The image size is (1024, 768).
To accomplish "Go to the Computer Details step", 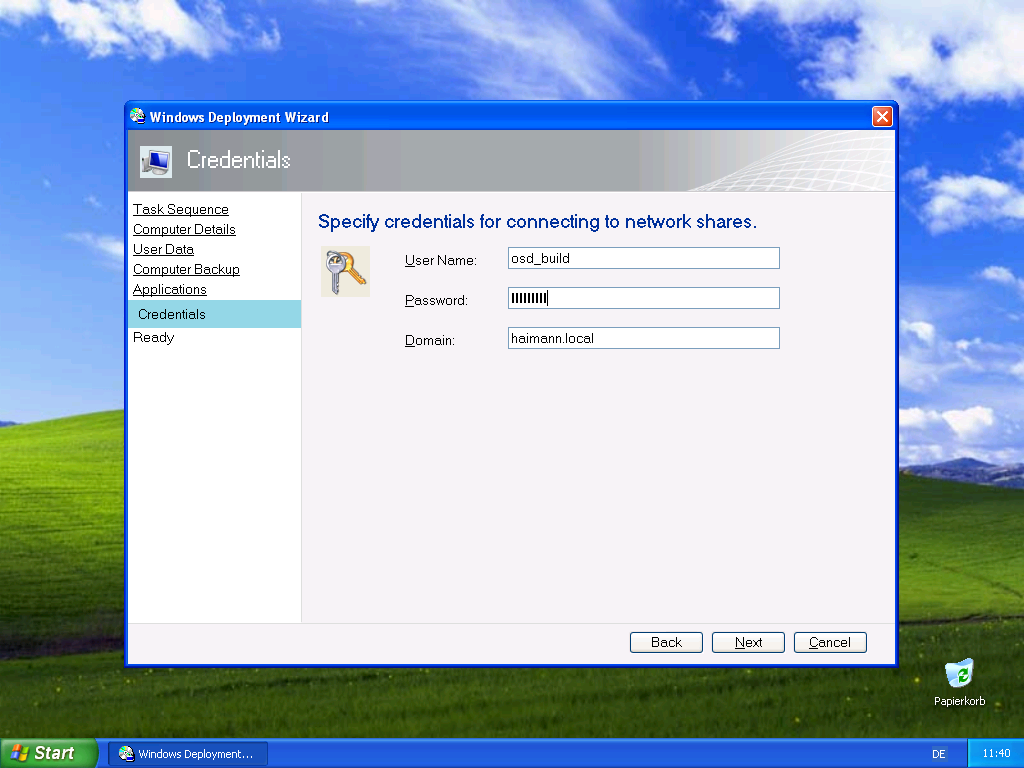I will (184, 229).
